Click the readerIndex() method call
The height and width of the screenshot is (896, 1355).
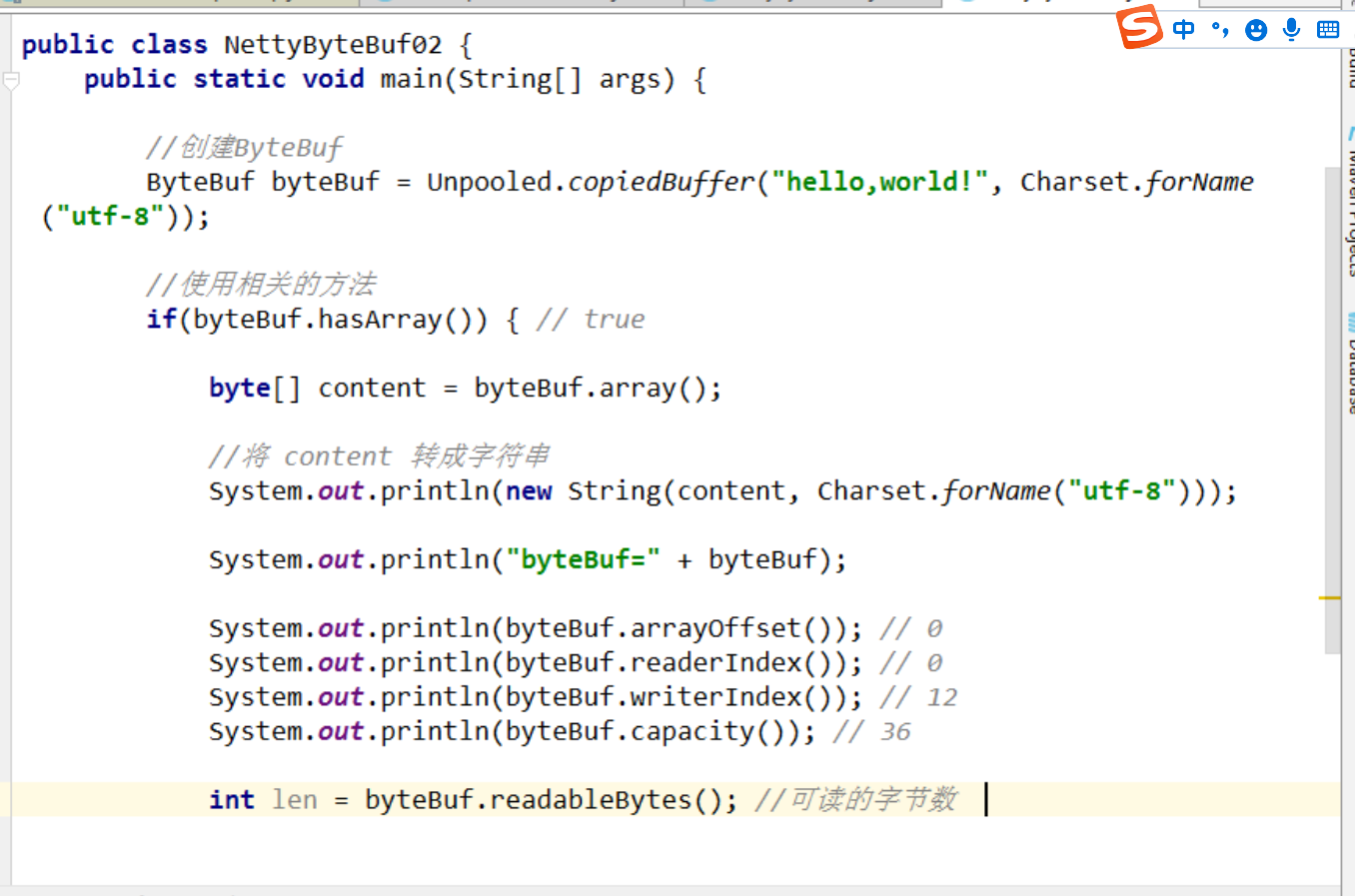coord(738,662)
